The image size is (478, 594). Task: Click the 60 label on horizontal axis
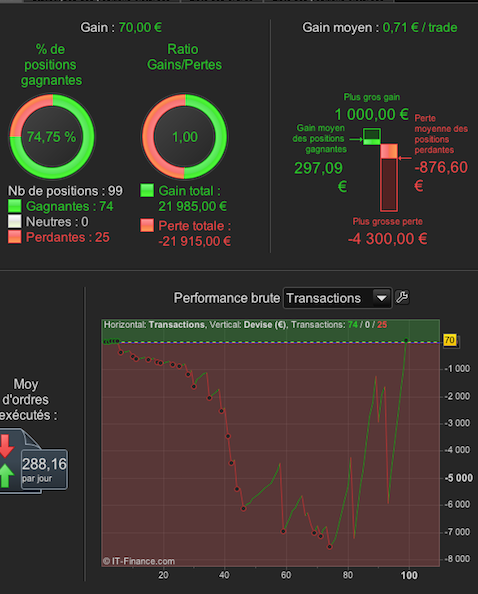[286, 575]
